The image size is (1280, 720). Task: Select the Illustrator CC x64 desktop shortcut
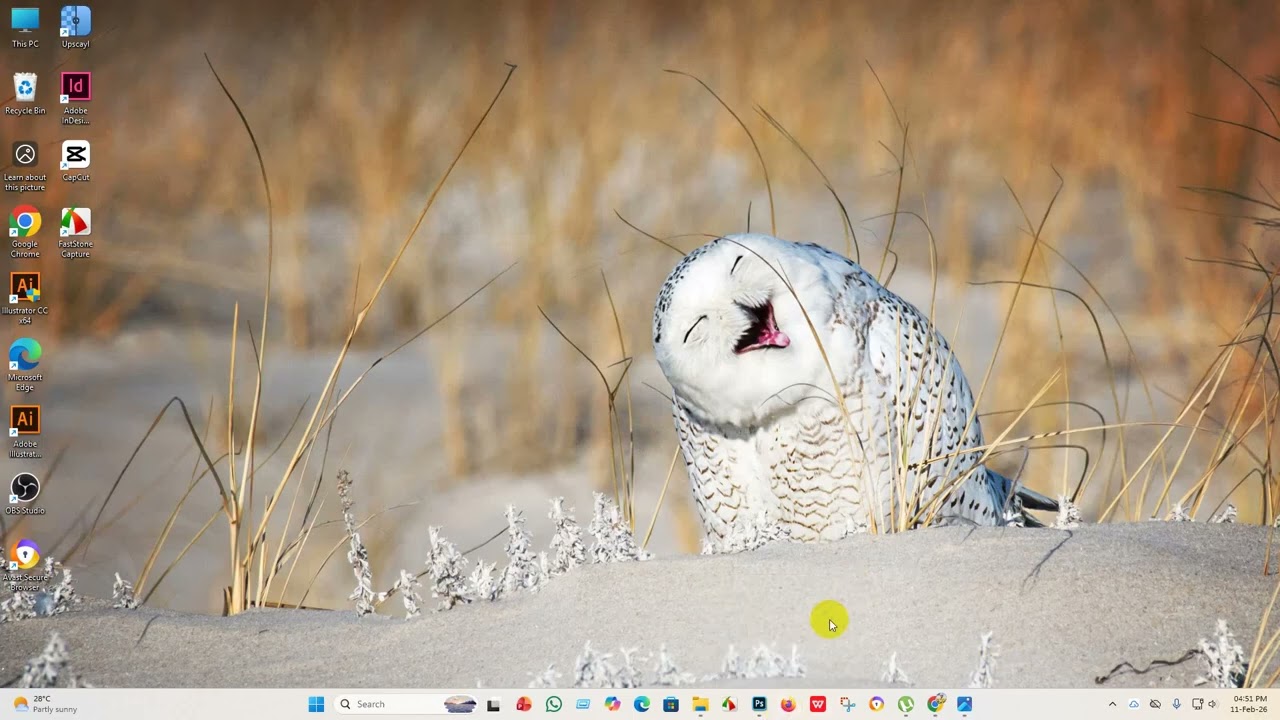25,299
